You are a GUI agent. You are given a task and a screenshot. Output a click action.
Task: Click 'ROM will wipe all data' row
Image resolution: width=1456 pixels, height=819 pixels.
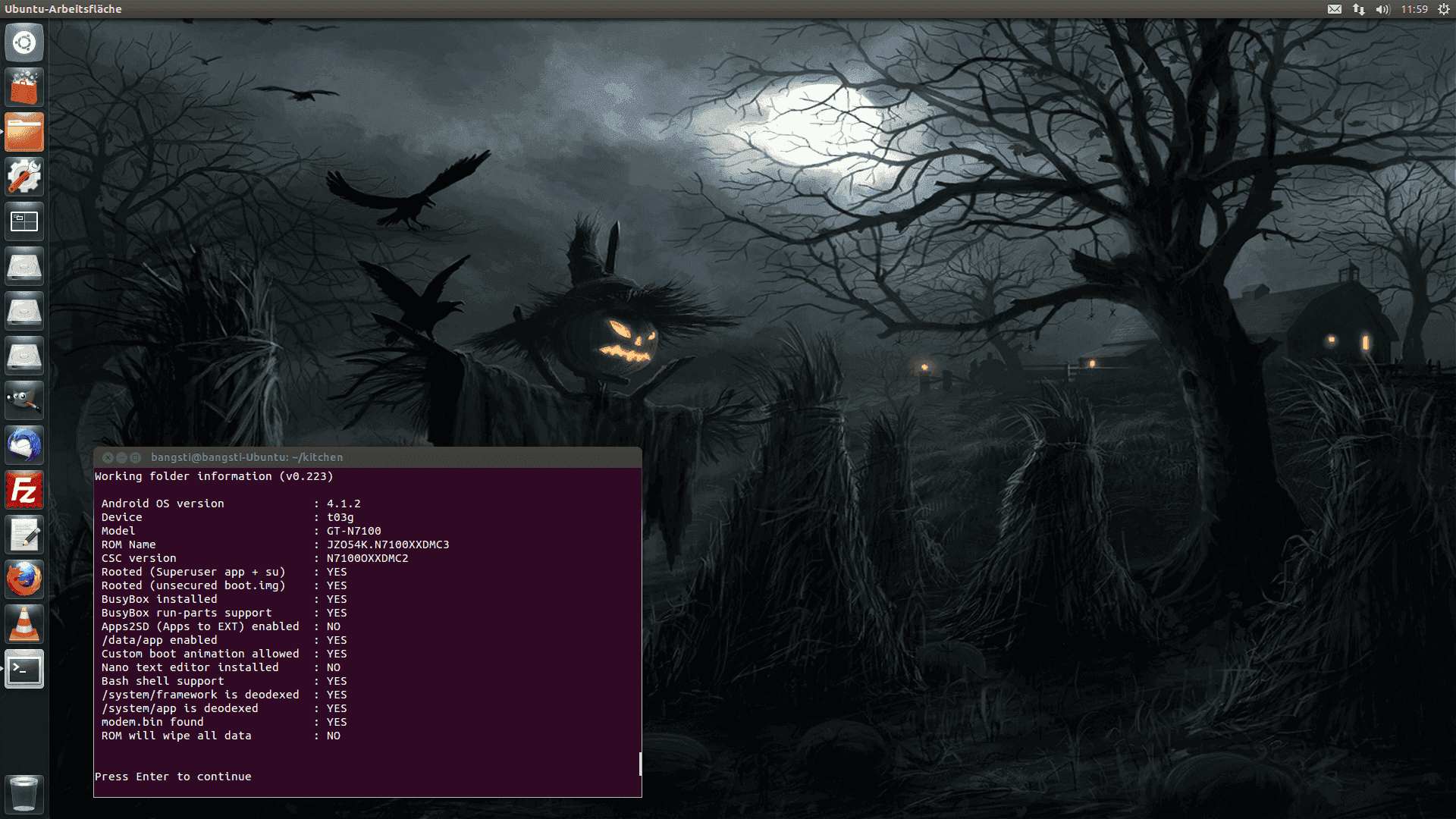[221, 736]
